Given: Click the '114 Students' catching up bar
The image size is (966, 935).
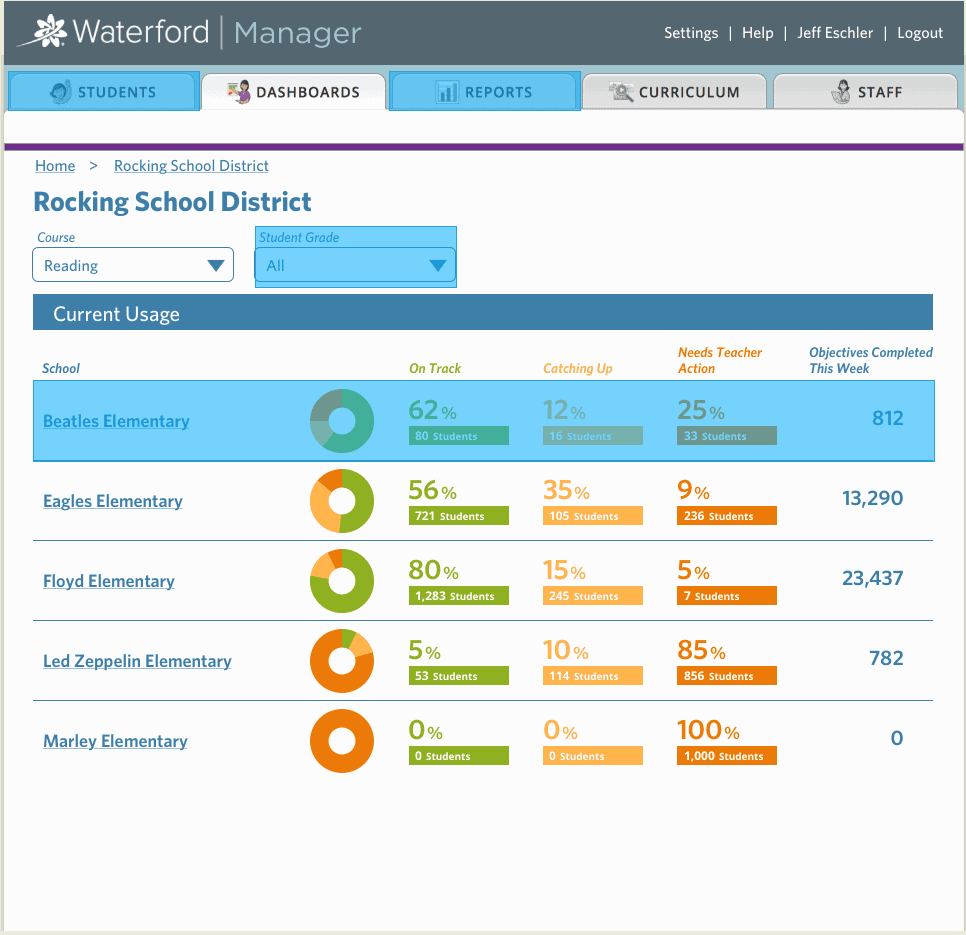Looking at the screenshot, I should [593, 676].
